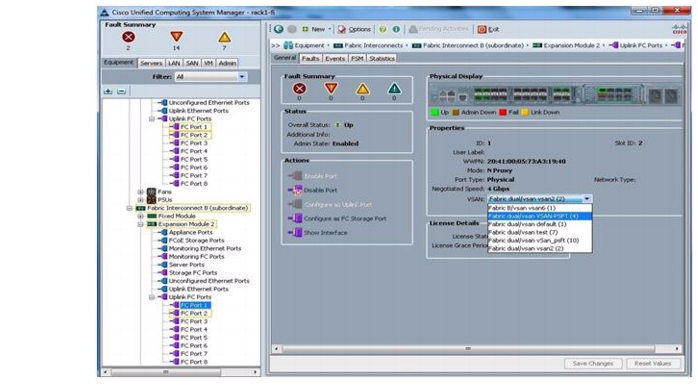The width and height of the screenshot is (698, 386).
Task: Open Options from the toolbar
Action: click(x=354, y=29)
